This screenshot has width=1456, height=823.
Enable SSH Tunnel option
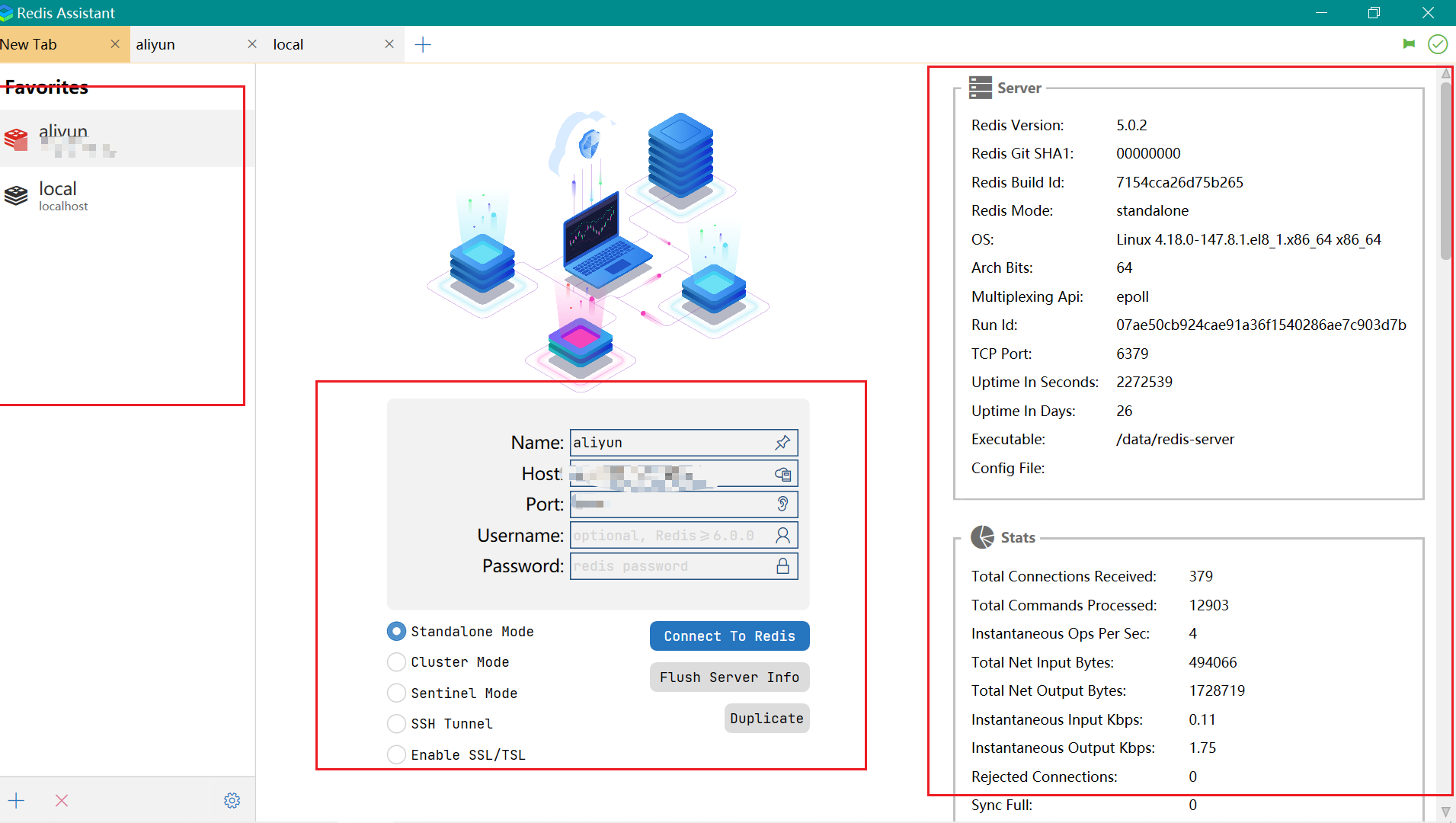point(396,724)
